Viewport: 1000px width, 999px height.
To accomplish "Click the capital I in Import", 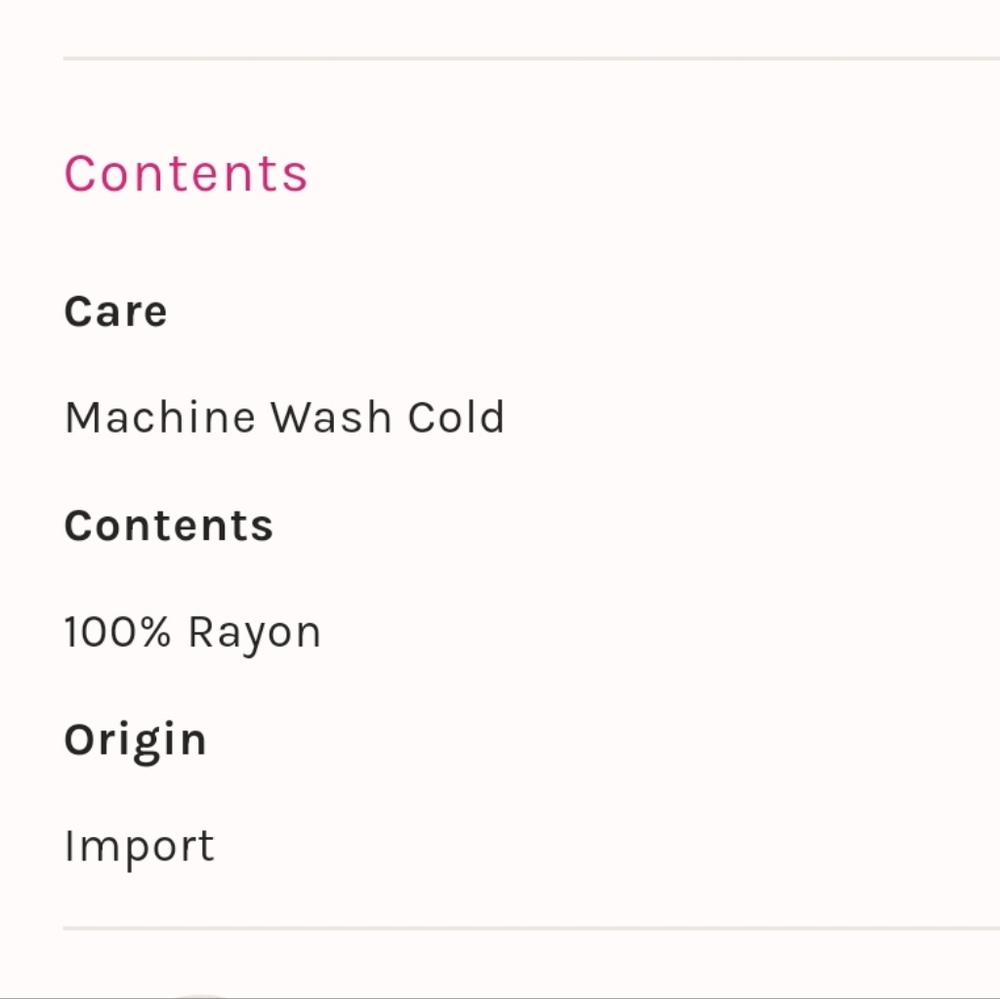I will point(69,847).
